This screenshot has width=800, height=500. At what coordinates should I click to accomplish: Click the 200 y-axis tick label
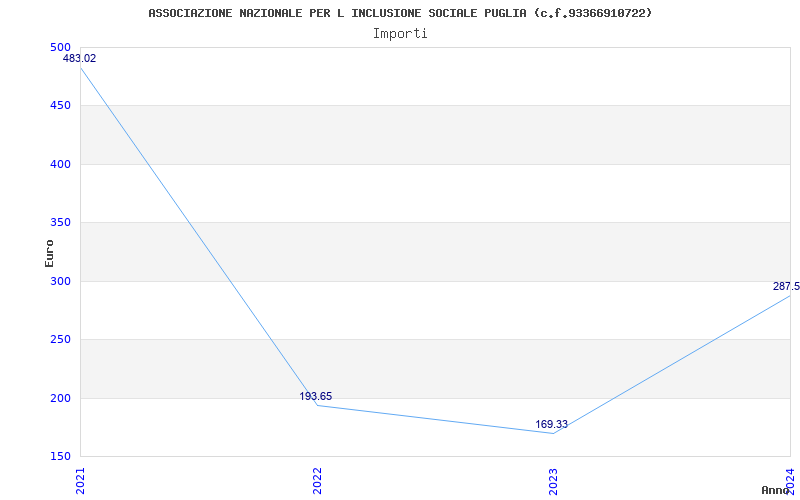pyautogui.click(x=60, y=398)
